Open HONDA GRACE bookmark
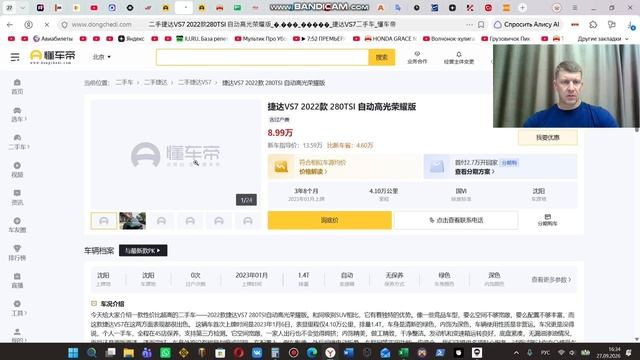 coord(390,39)
